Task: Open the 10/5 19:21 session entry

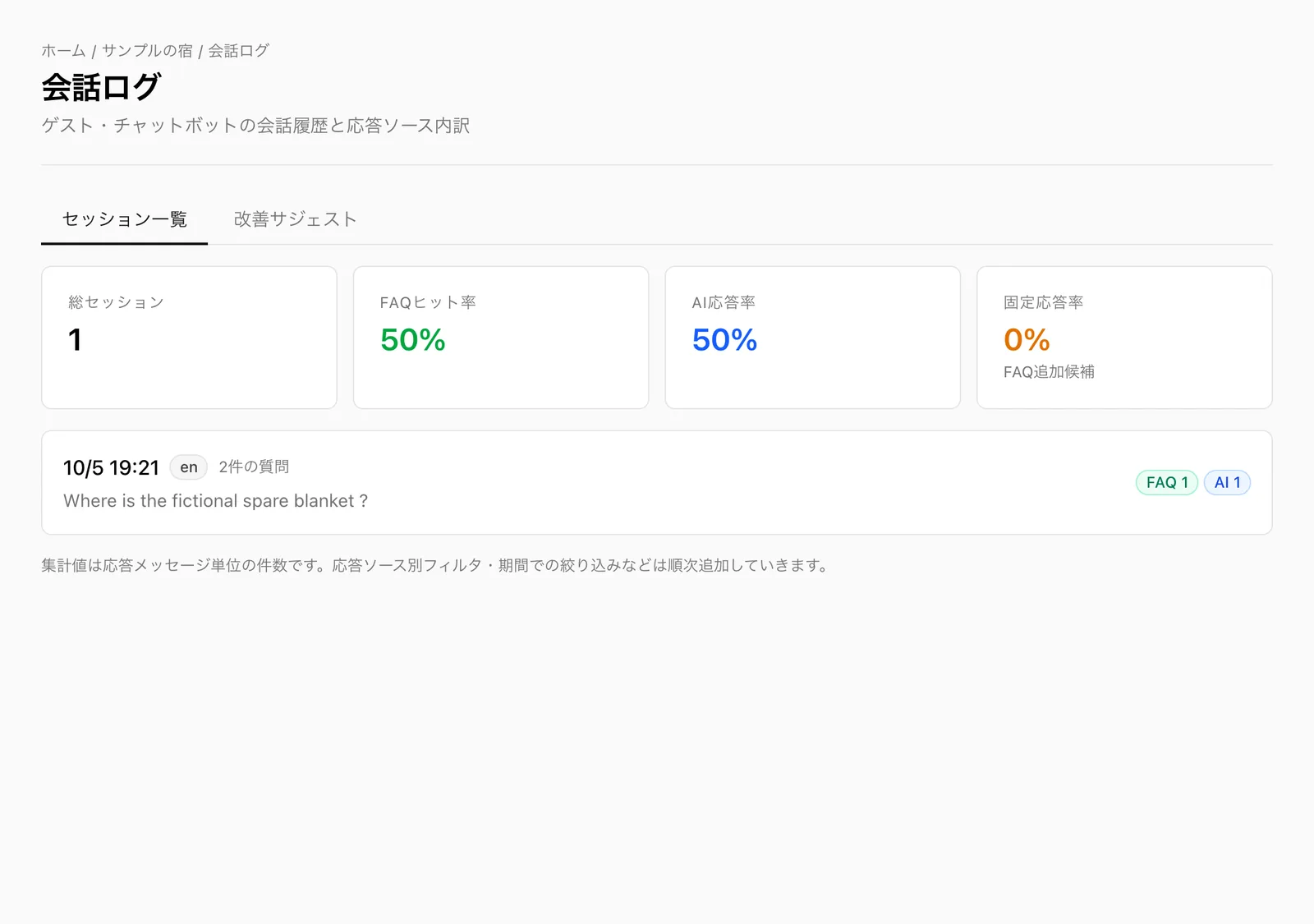Action: click(x=657, y=483)
